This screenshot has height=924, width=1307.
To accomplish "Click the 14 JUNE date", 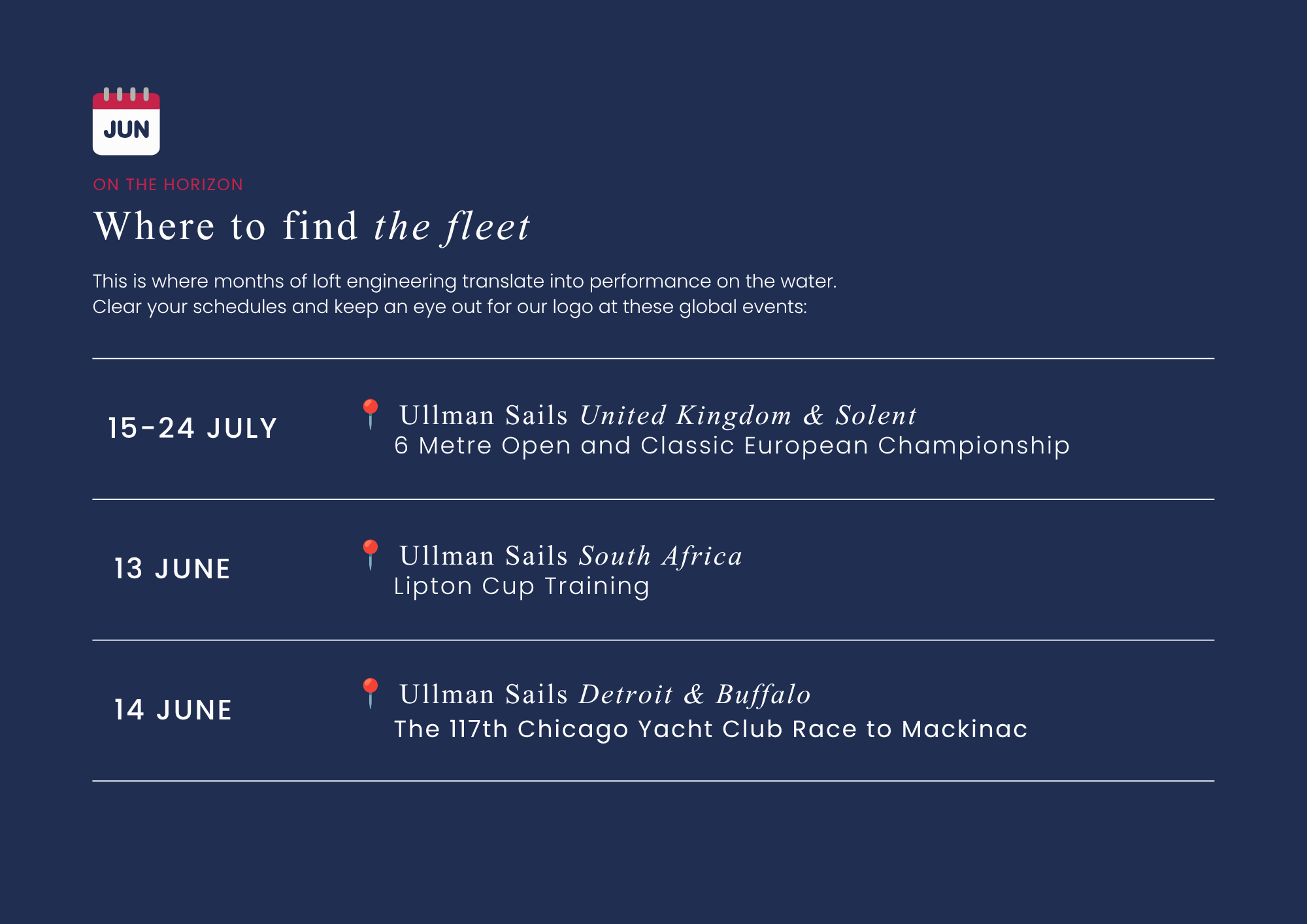I will tap(173, 710).
